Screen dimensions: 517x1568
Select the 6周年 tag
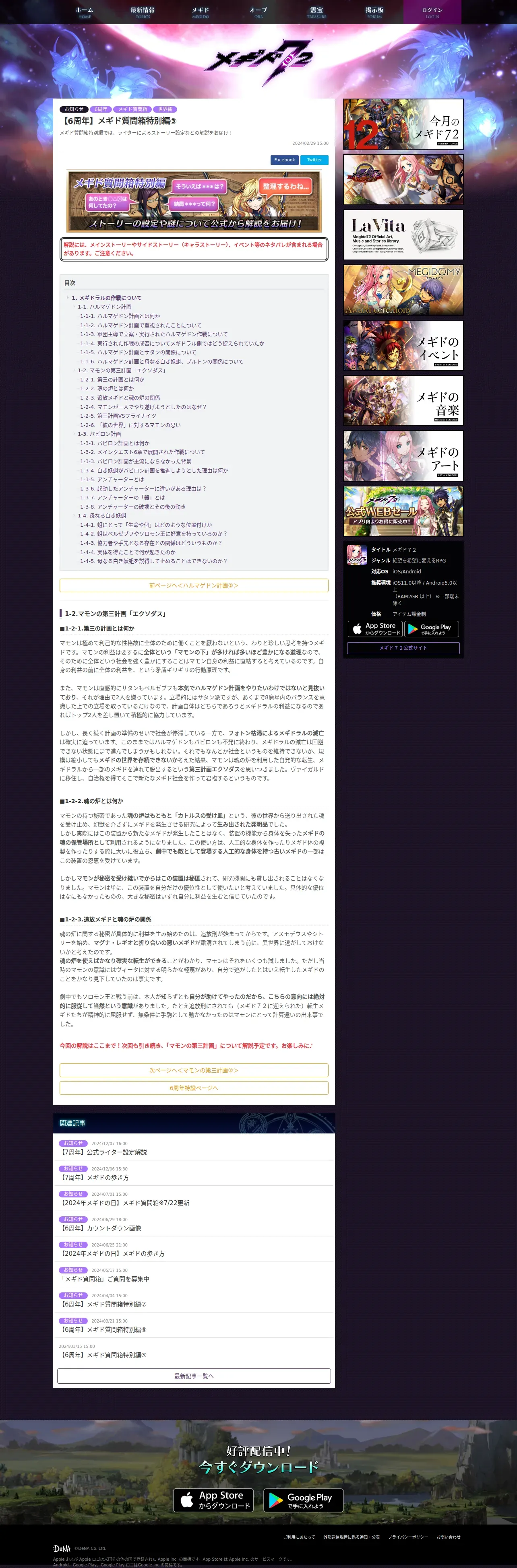[x=101, y=109]
